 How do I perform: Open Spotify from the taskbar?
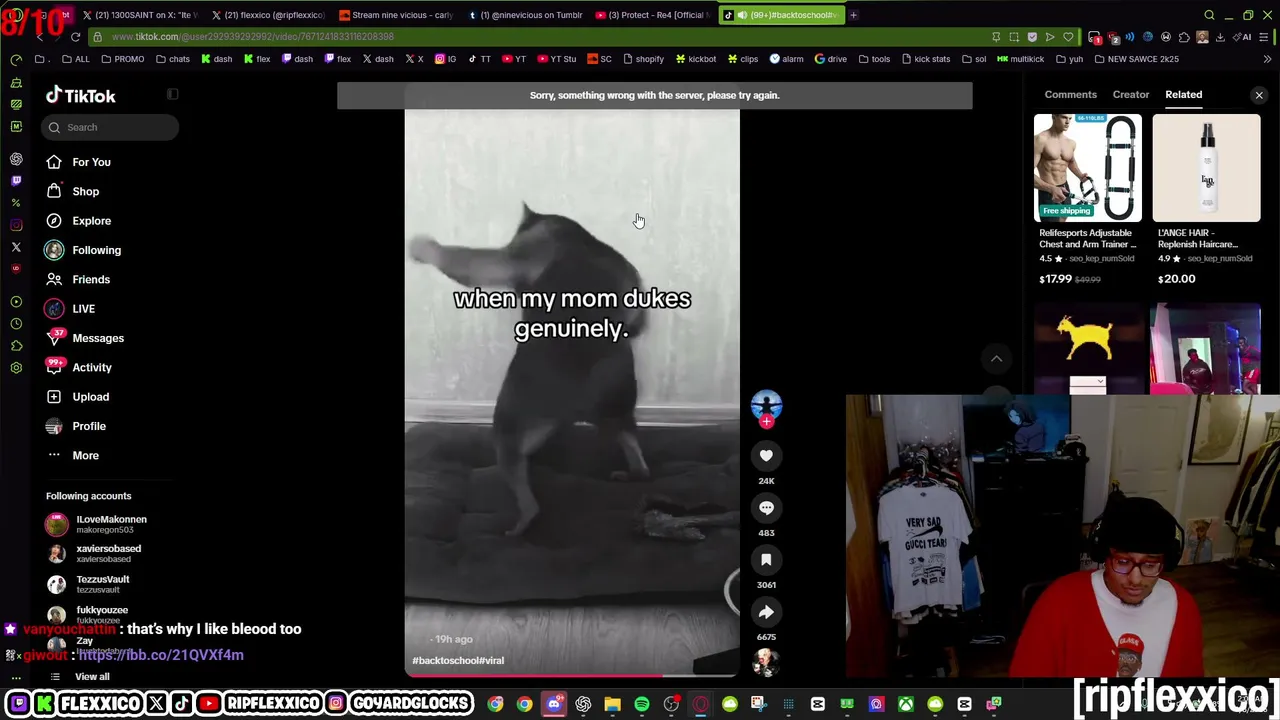(x=642, y=704)
